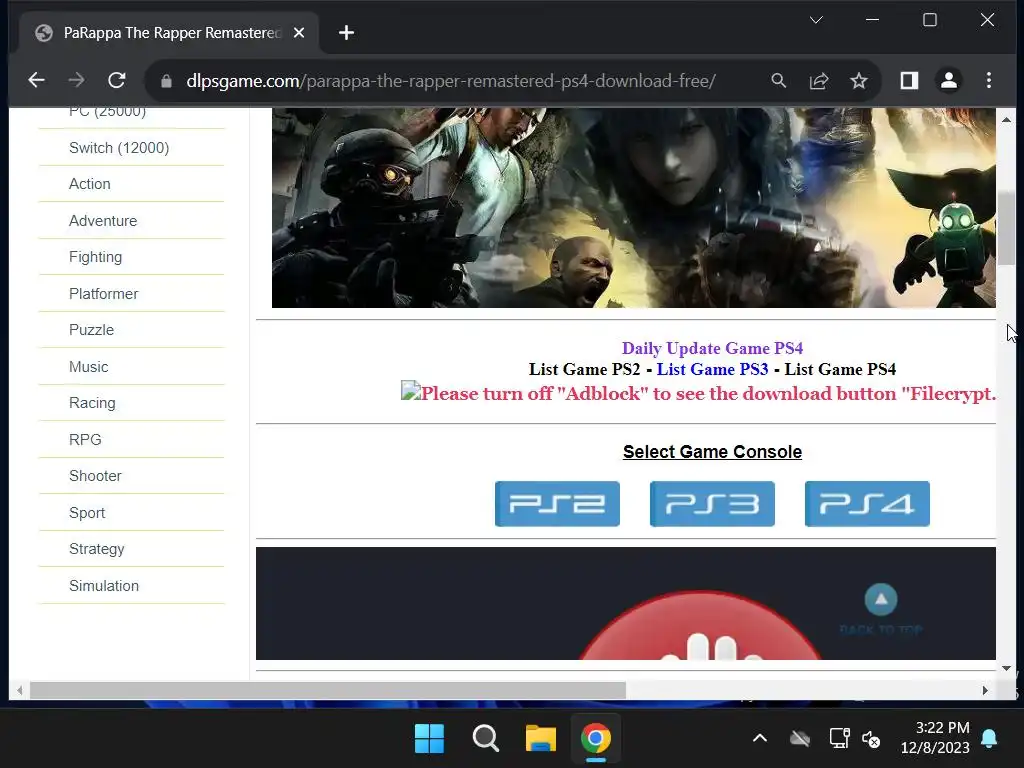Open the Adventure category
The height and width of the screenshot is (768, 1024).
tap(103, 221)
